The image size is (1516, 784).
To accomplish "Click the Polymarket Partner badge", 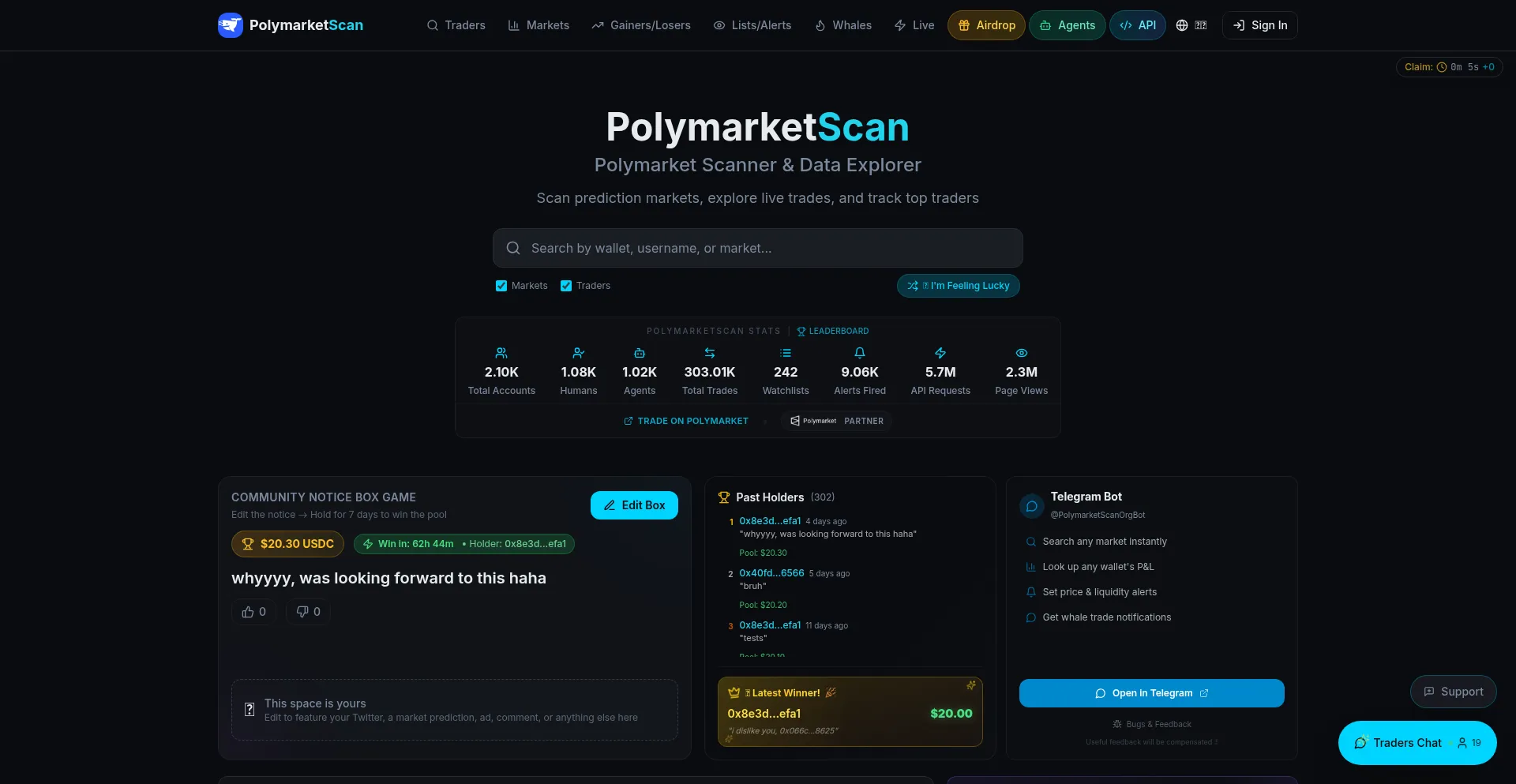I will pyautogui.click(x=837, y=421).
